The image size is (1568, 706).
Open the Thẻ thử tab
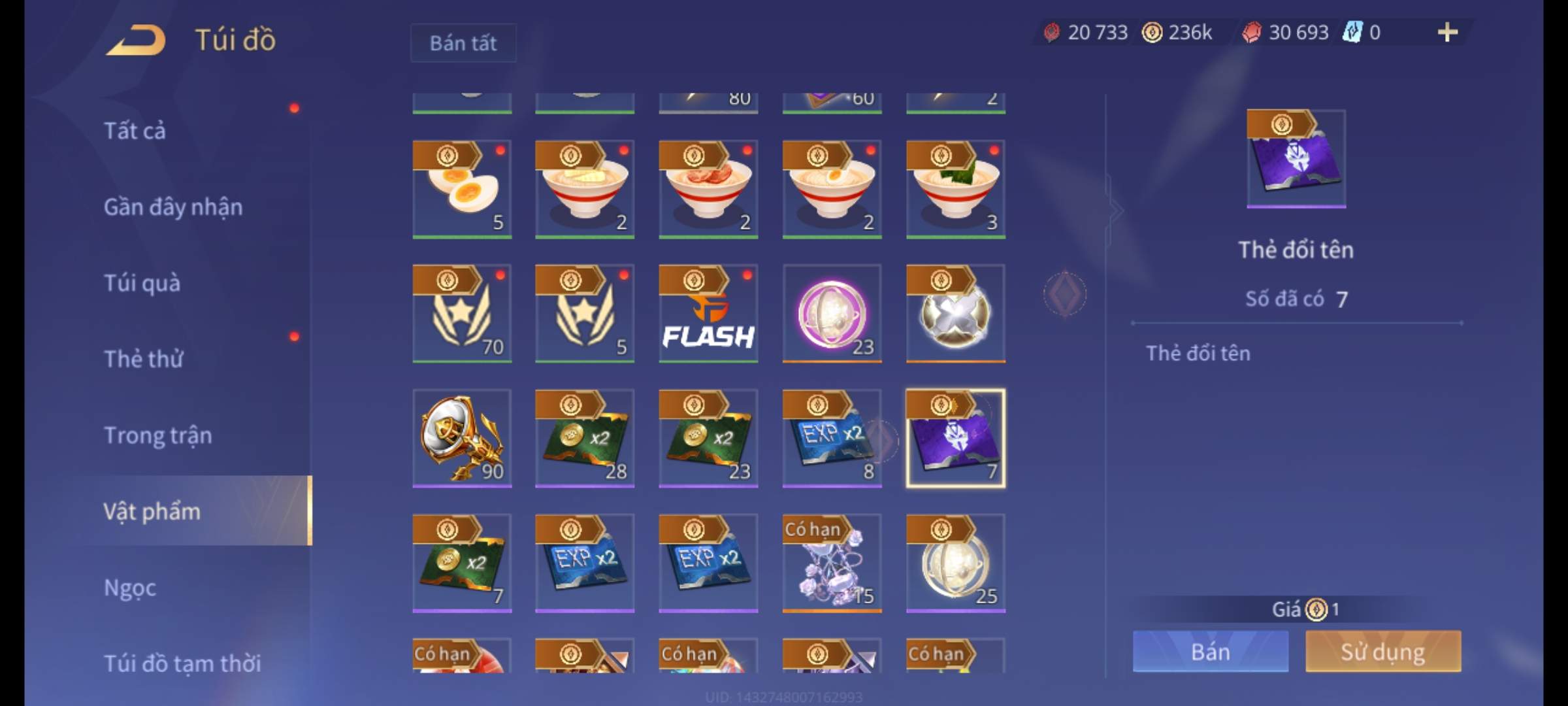[x=144, y=359]
